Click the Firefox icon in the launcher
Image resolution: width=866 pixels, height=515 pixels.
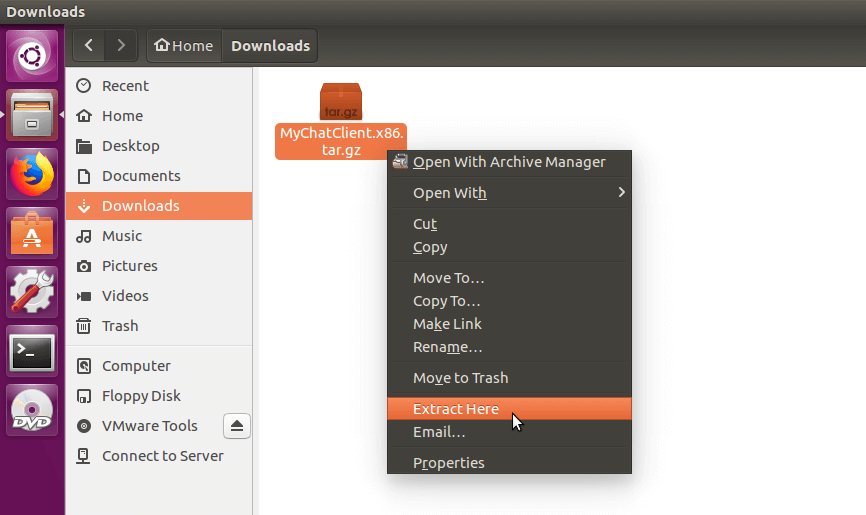coord(32,174)
